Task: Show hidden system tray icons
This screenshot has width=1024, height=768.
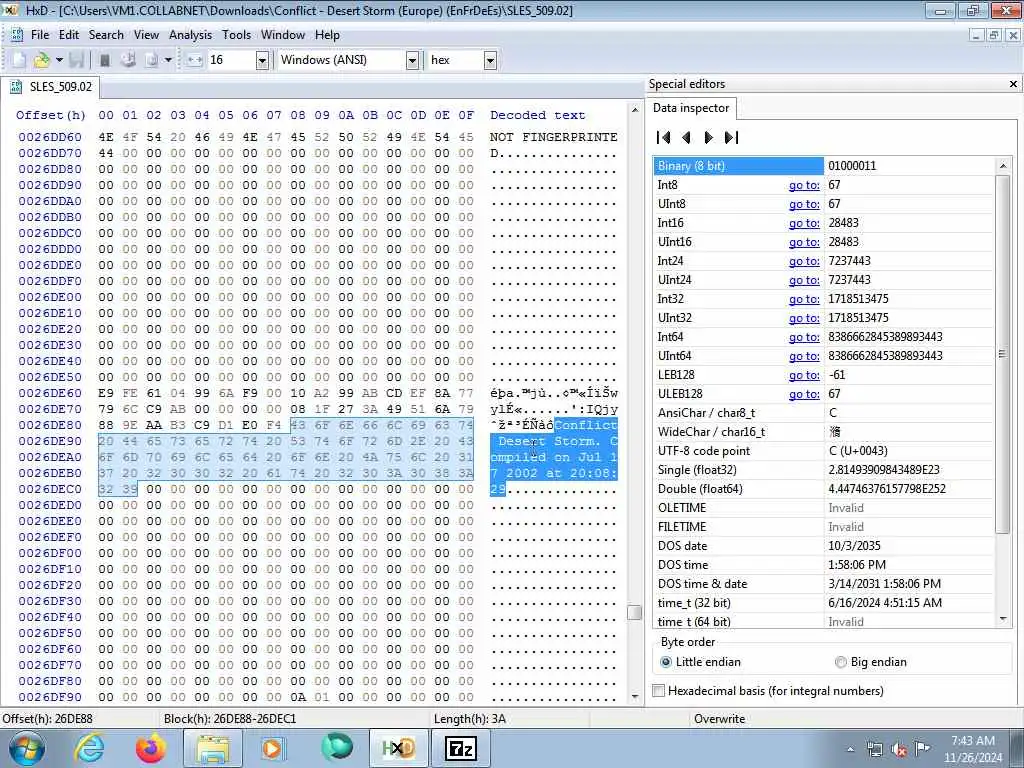Action: click(850, 750)
